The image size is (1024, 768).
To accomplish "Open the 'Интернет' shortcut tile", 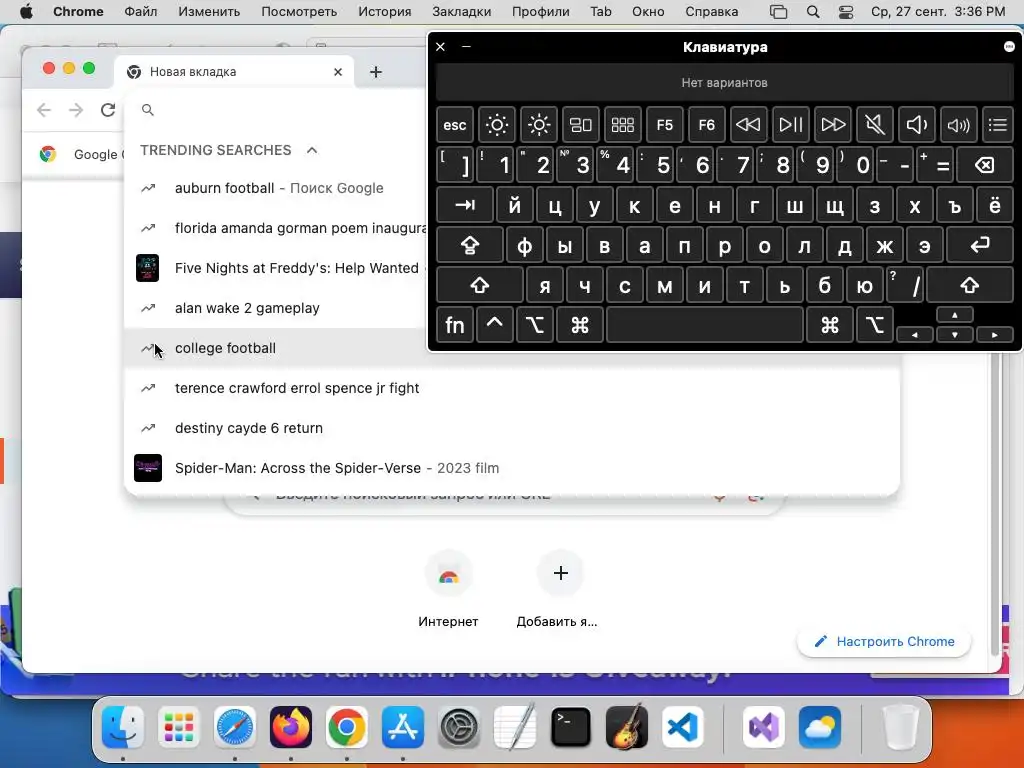I will tap(448, 590).
